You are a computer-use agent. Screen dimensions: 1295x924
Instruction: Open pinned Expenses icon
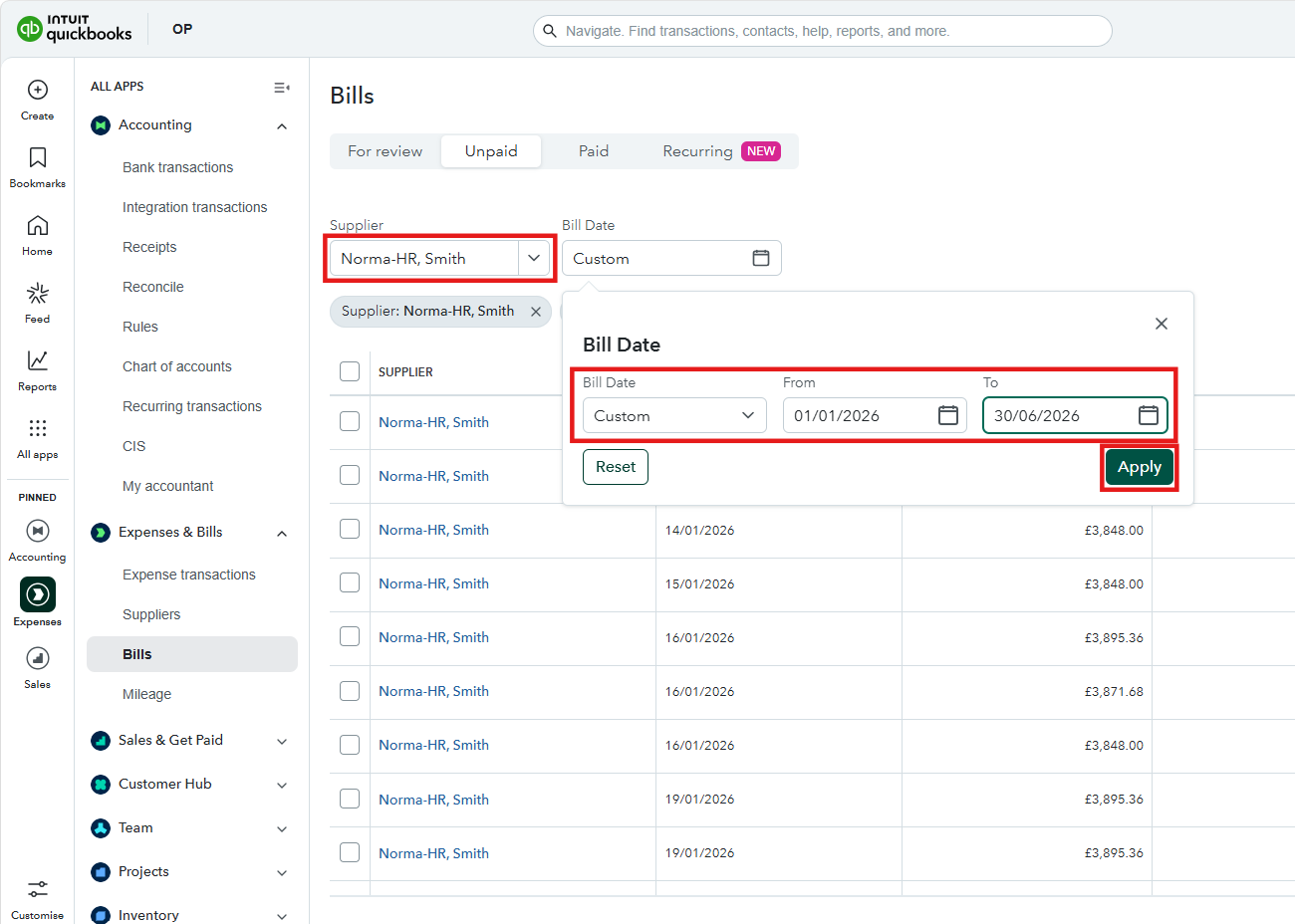(38, 594)
